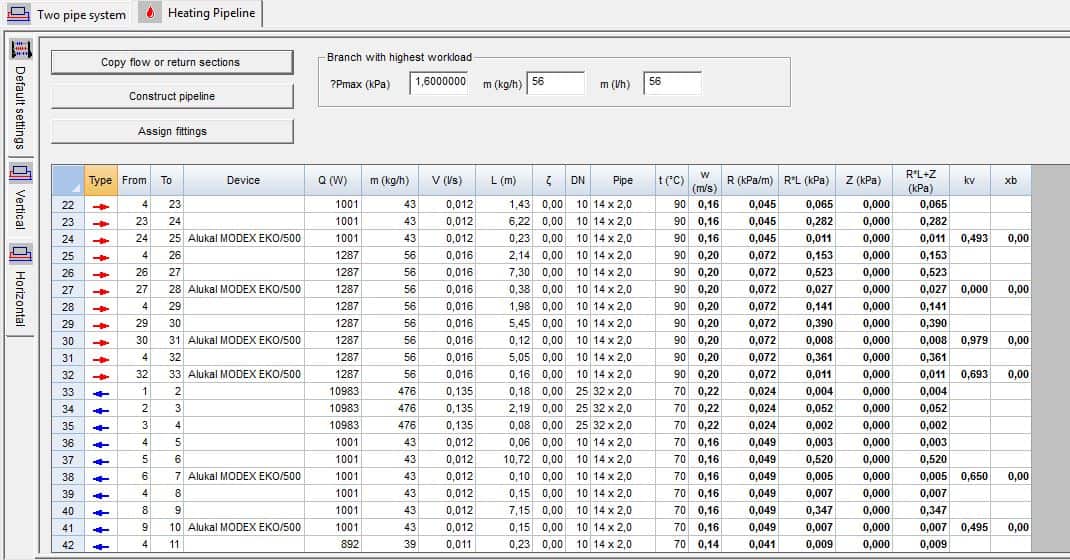The width and height of the screenshot is (1070, 560).
Task: Click the Construct pipeline button
Action: 172,97
